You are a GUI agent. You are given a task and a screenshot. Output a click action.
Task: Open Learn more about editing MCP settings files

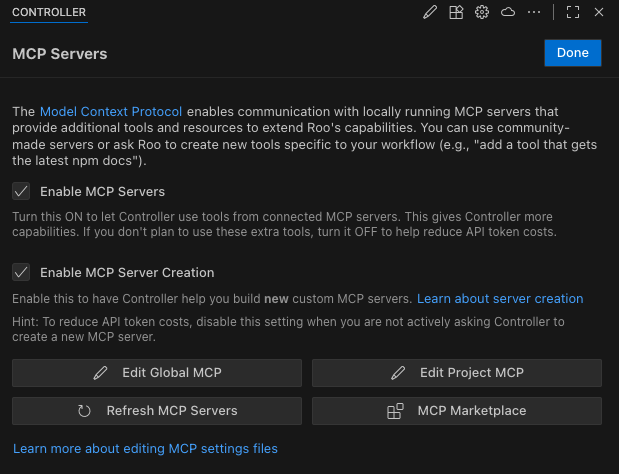coord(145,448)
